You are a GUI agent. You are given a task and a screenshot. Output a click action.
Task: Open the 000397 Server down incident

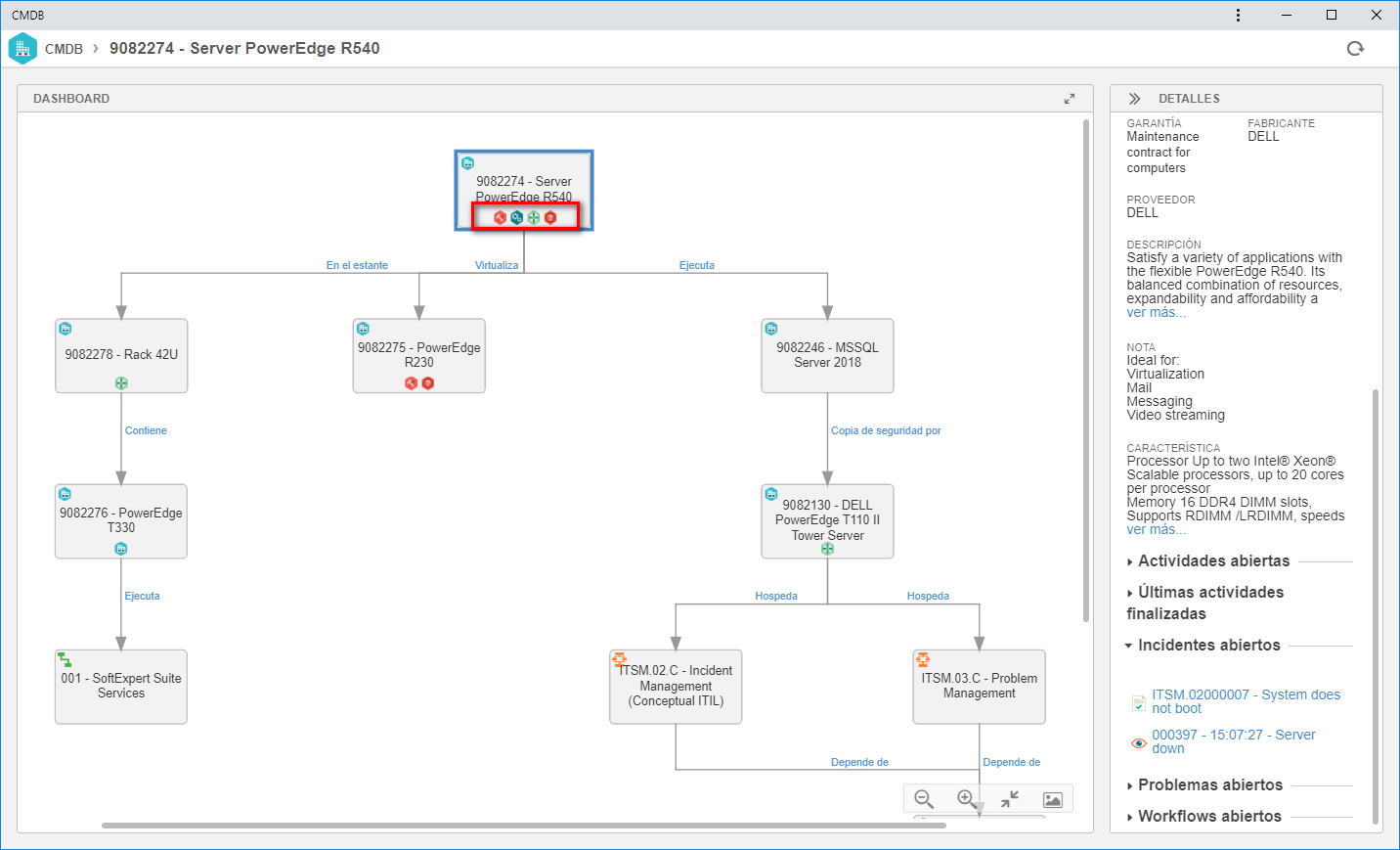[x=1234, y=741]
